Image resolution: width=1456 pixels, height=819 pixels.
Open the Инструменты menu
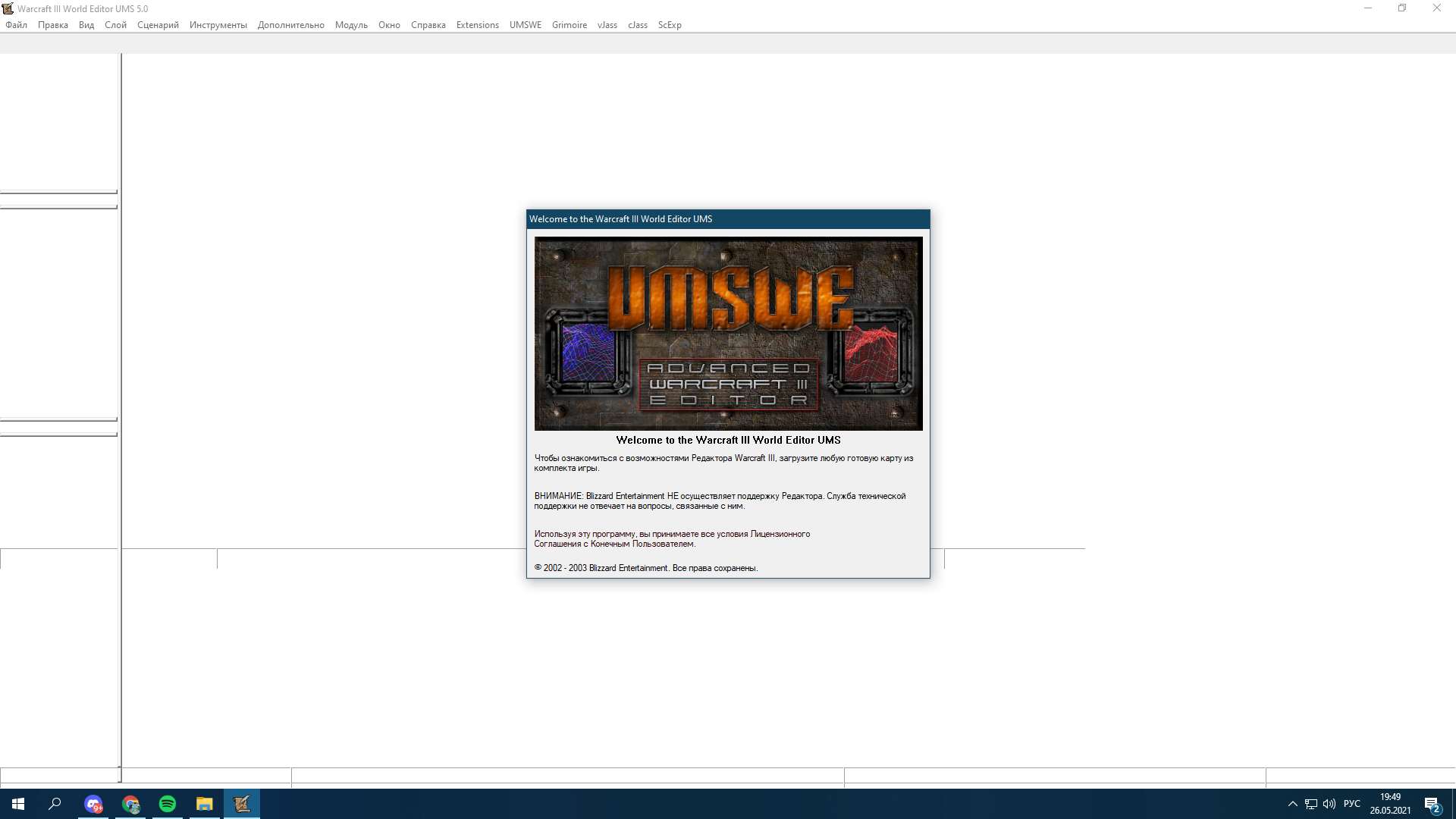pyautogui.click(x=218, y=25)
